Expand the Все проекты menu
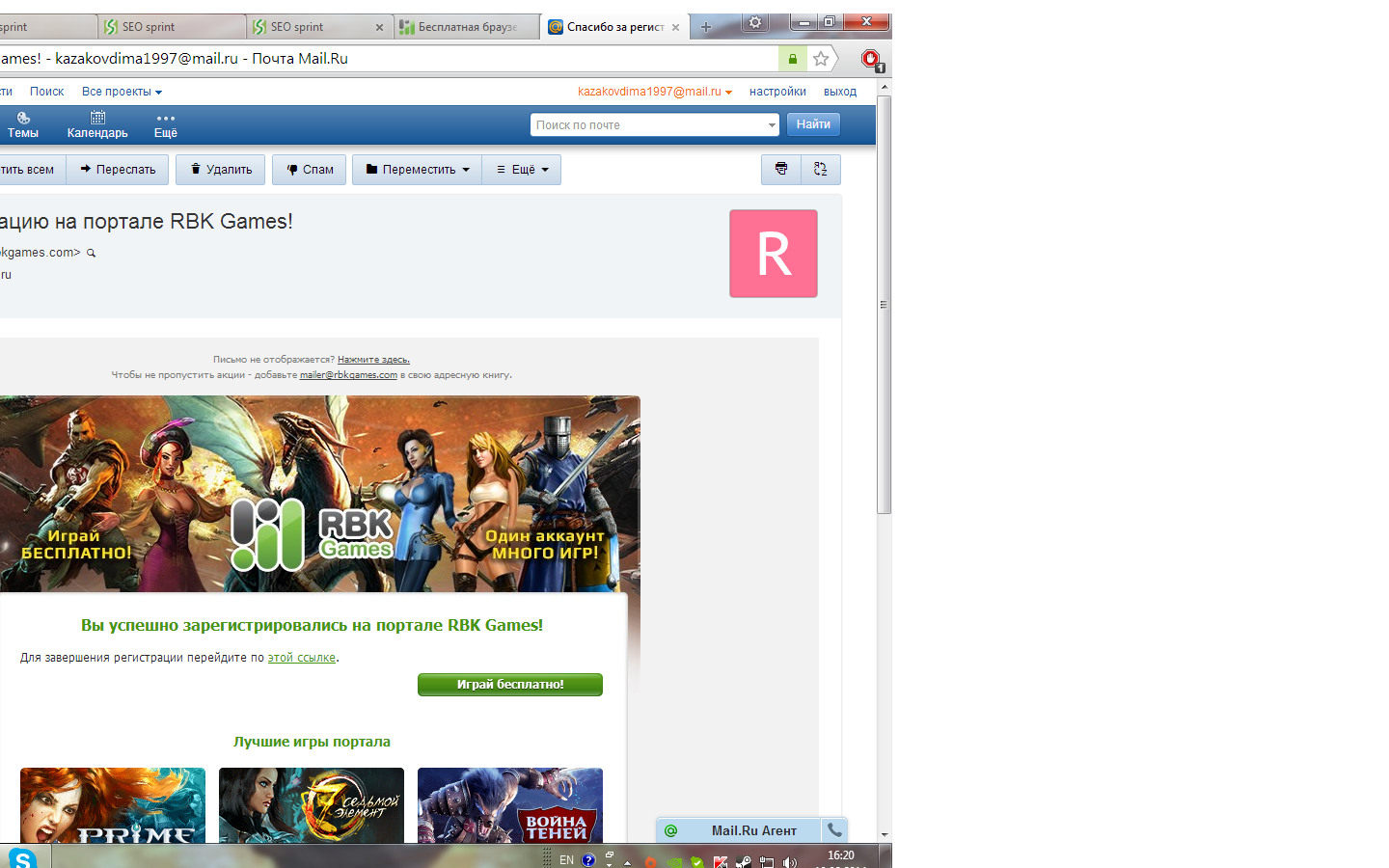 pyautogui.click(x=122, y=92)
